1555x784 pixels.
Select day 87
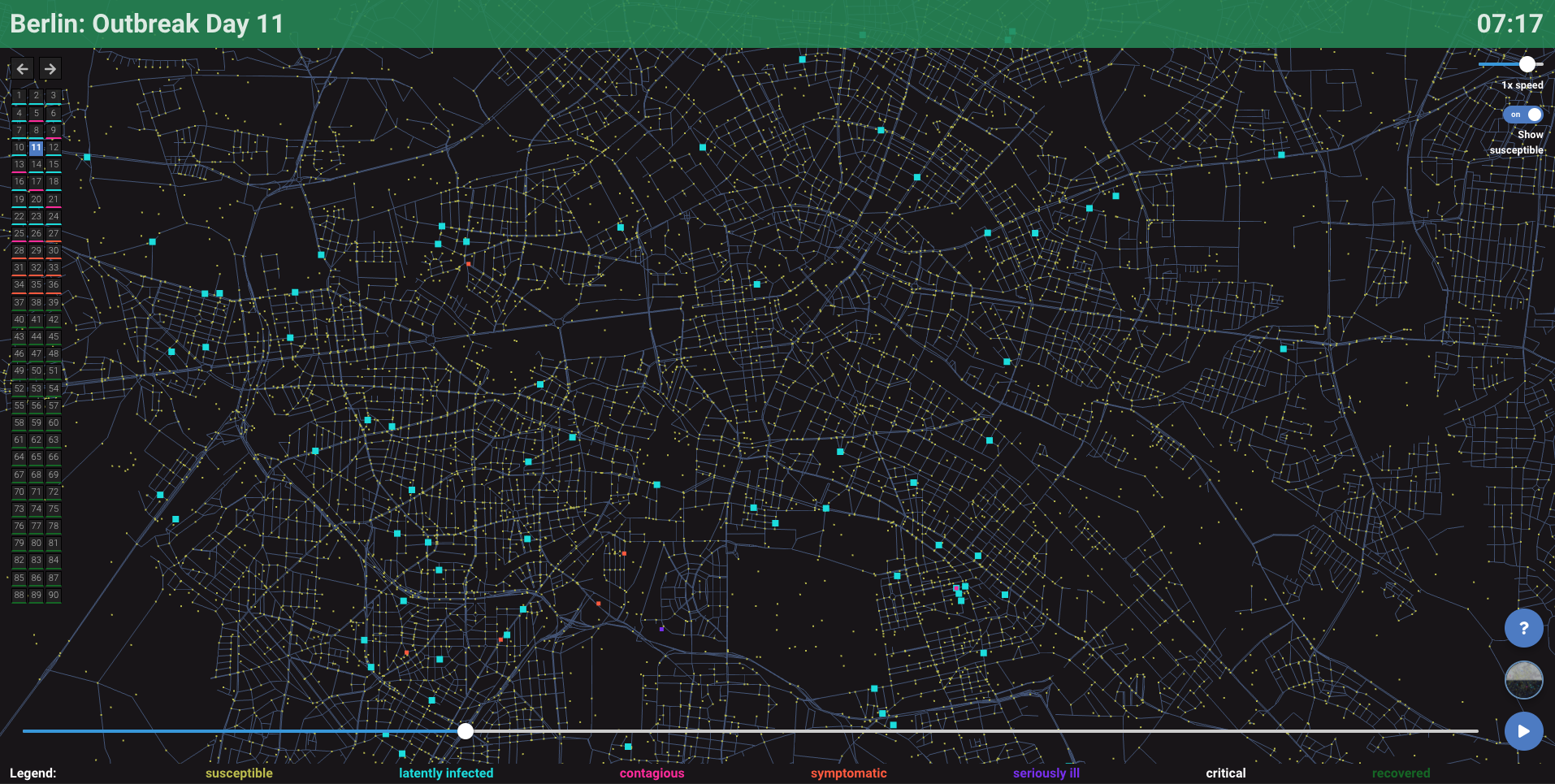pos(54,578)
